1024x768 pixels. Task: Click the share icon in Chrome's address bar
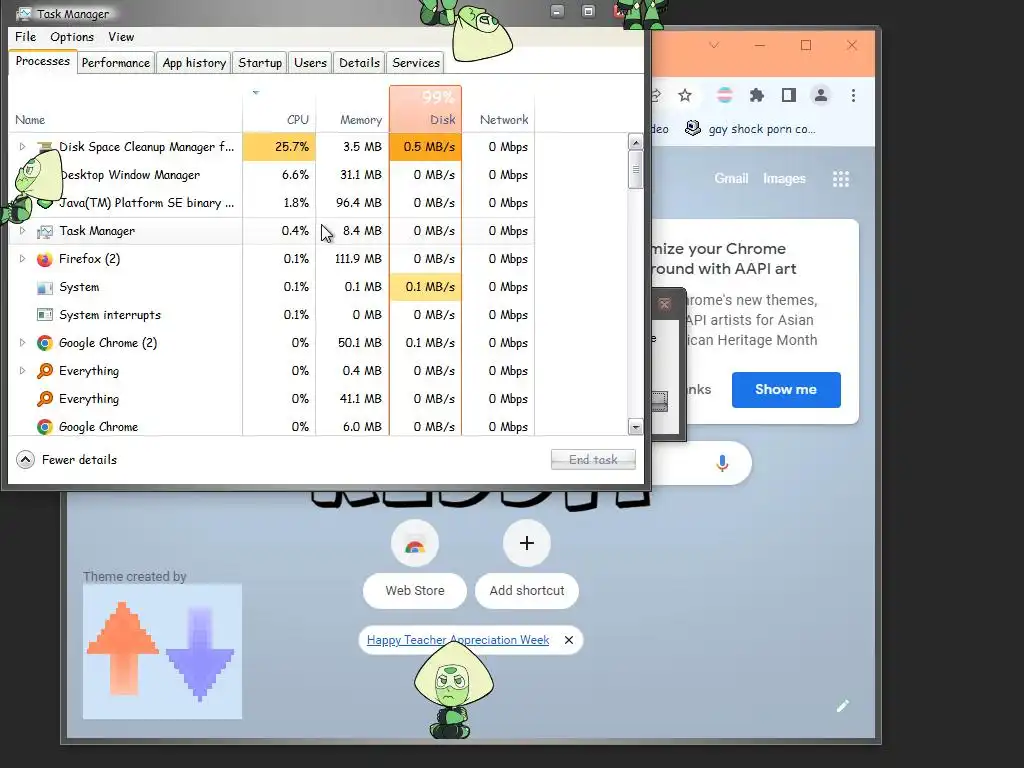tap(655, 95)
